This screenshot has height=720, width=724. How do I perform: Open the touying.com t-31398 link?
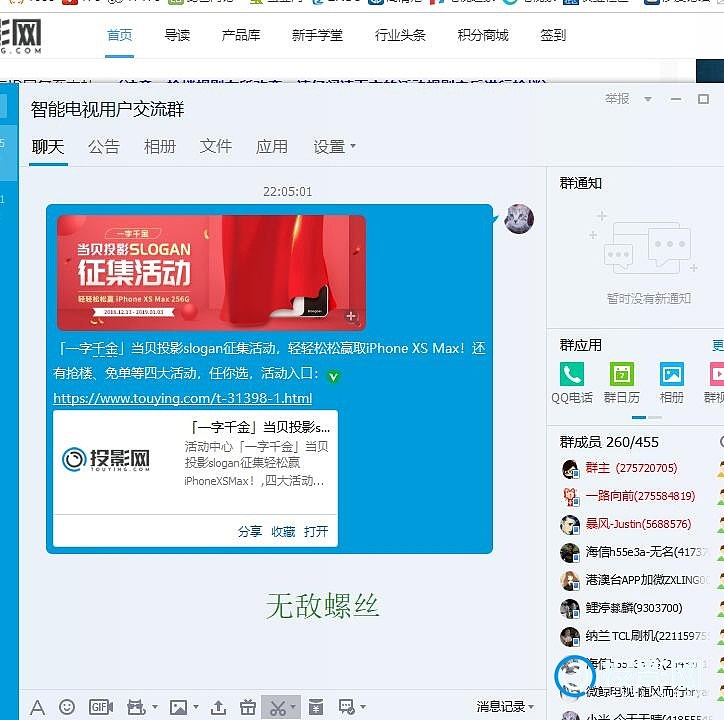click(183, 398)
